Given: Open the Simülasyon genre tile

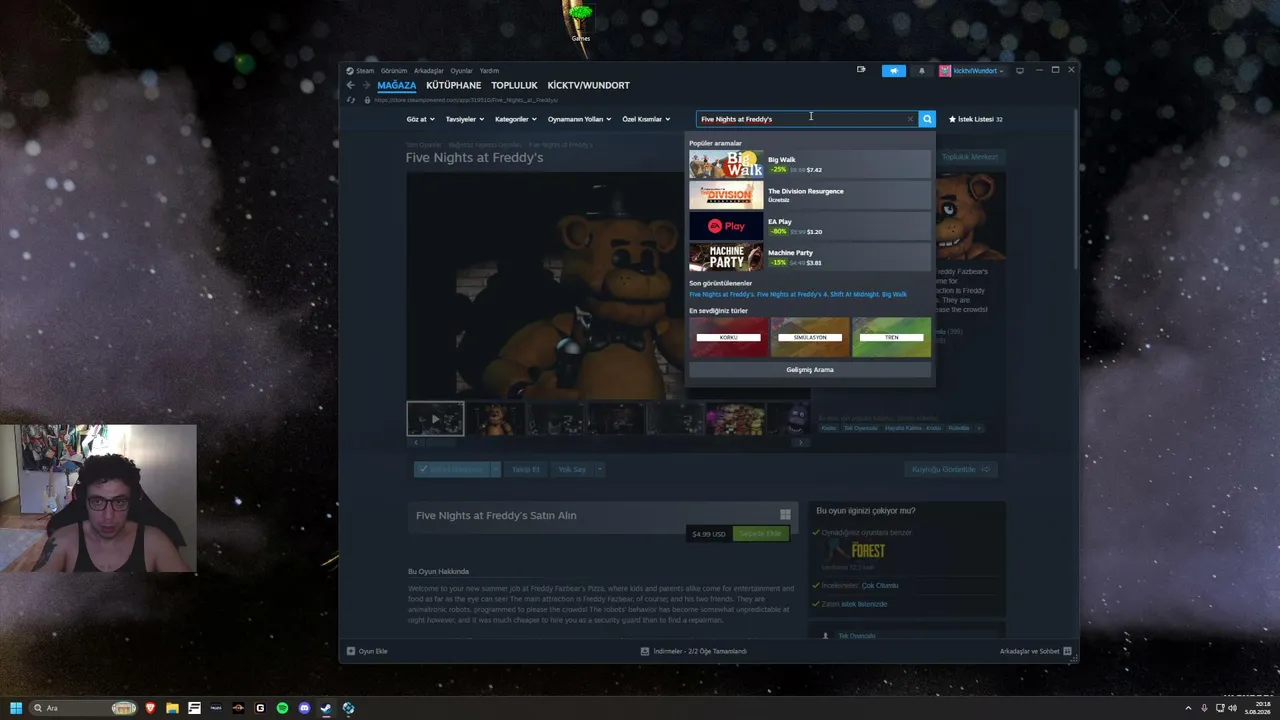Looking at the screenshot, I should pyautogui.click(x=810, y=337).
